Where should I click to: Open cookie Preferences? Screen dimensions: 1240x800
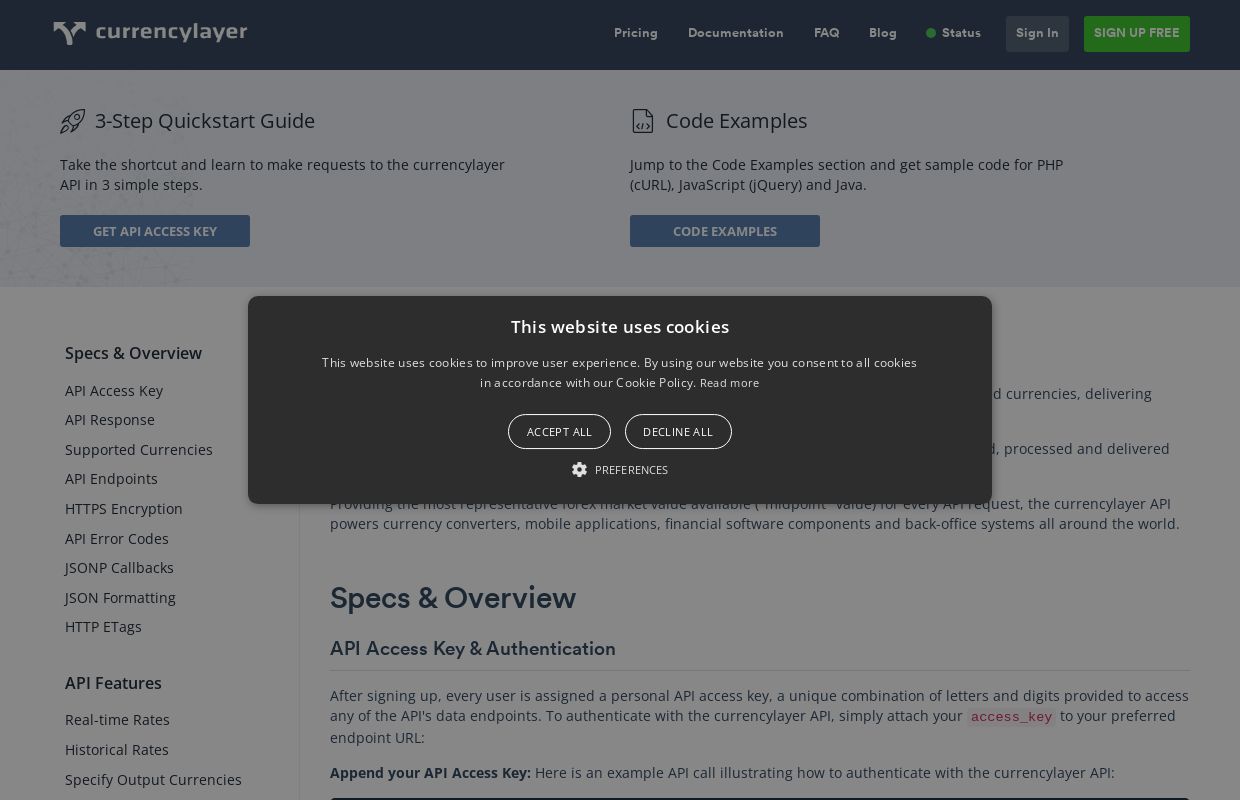[631, 470]
